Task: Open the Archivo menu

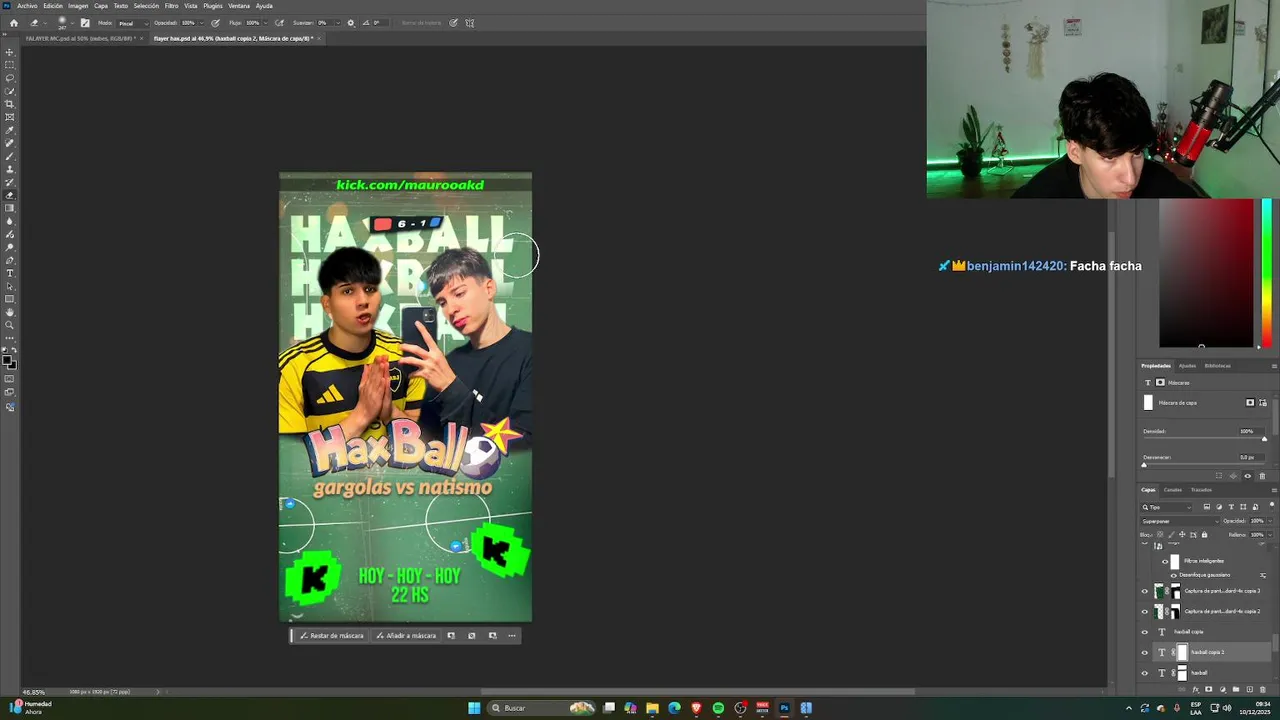Action: click(x=27, y=6)
